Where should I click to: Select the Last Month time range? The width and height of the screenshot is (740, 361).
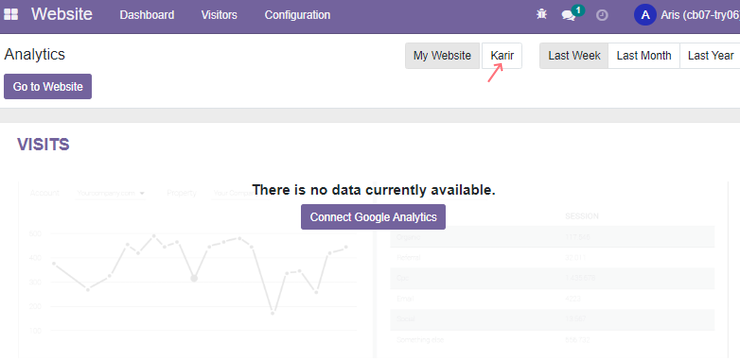[644, 56]
